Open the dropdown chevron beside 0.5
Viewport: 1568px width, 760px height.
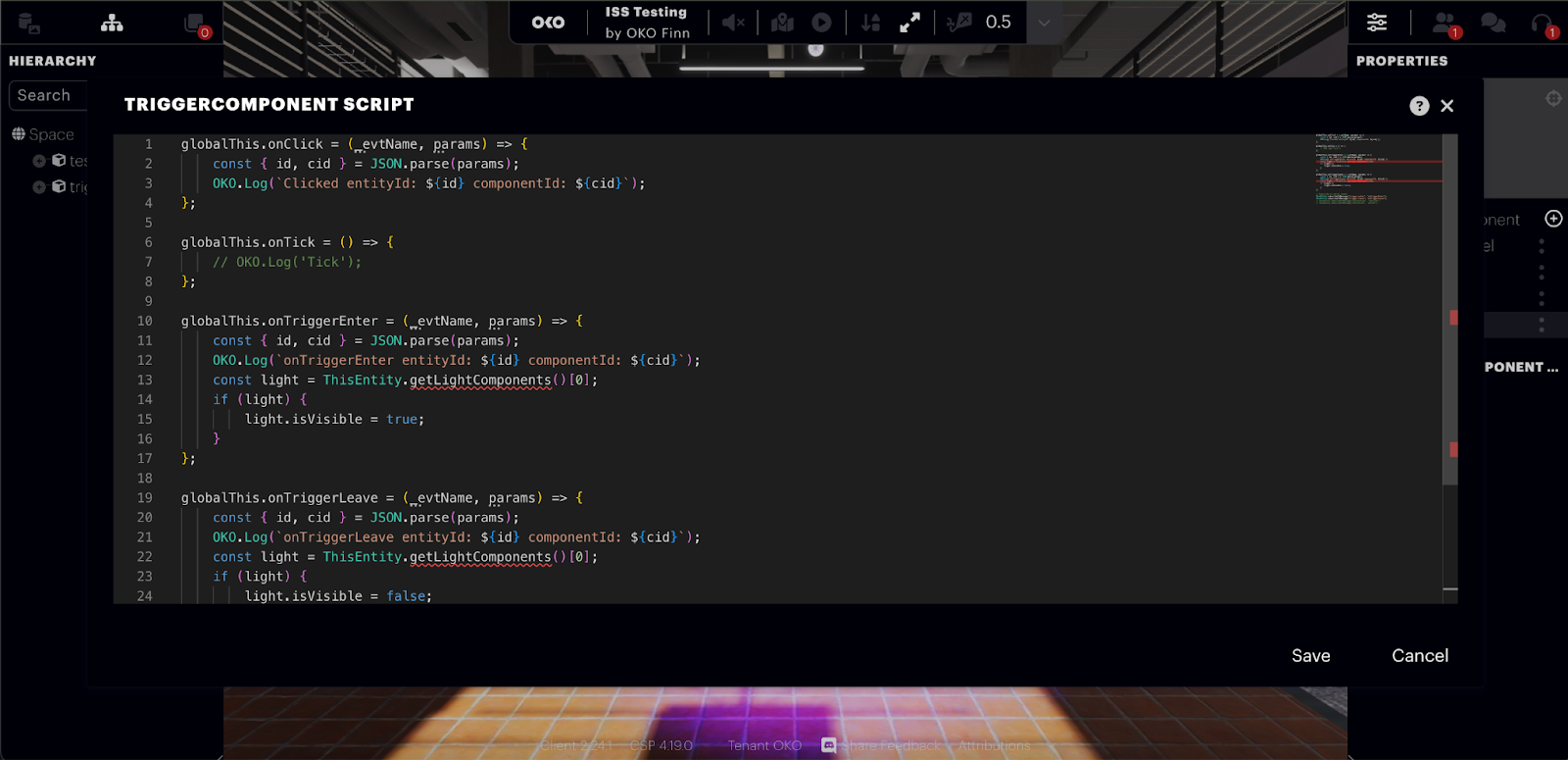coord(1044,23)
